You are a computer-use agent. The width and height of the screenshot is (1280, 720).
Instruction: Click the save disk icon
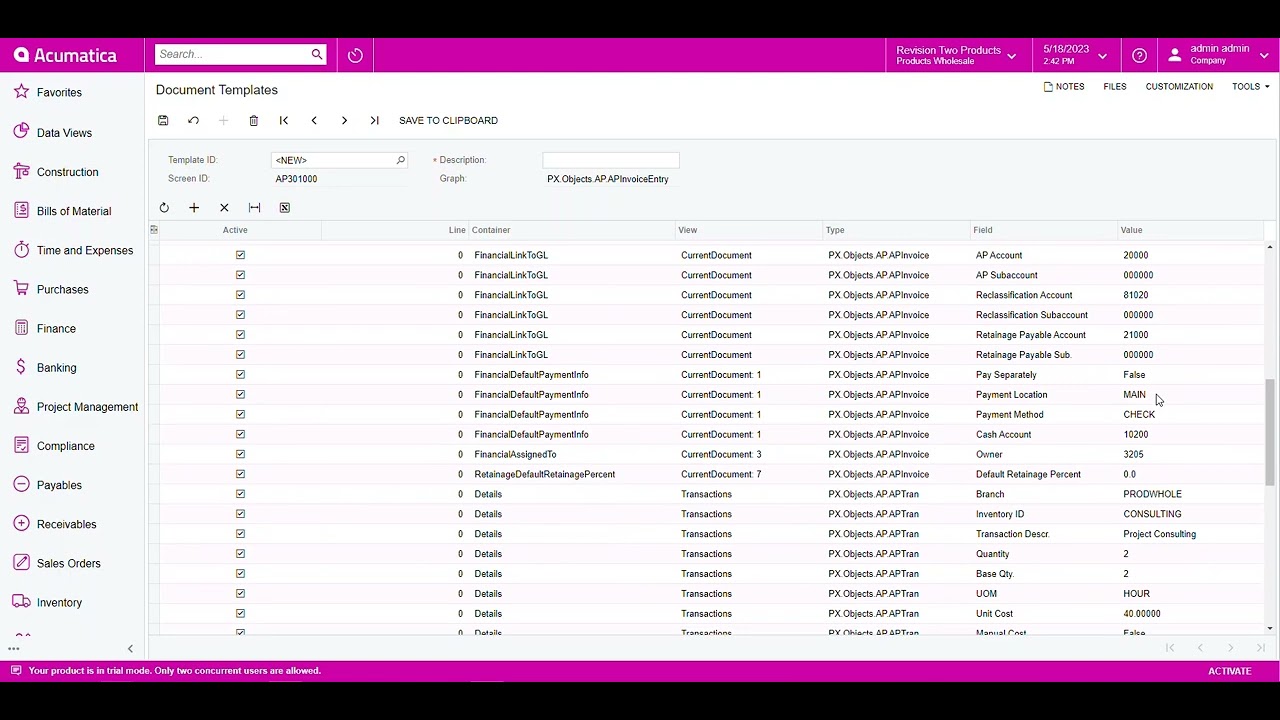[x=163, y=120]
